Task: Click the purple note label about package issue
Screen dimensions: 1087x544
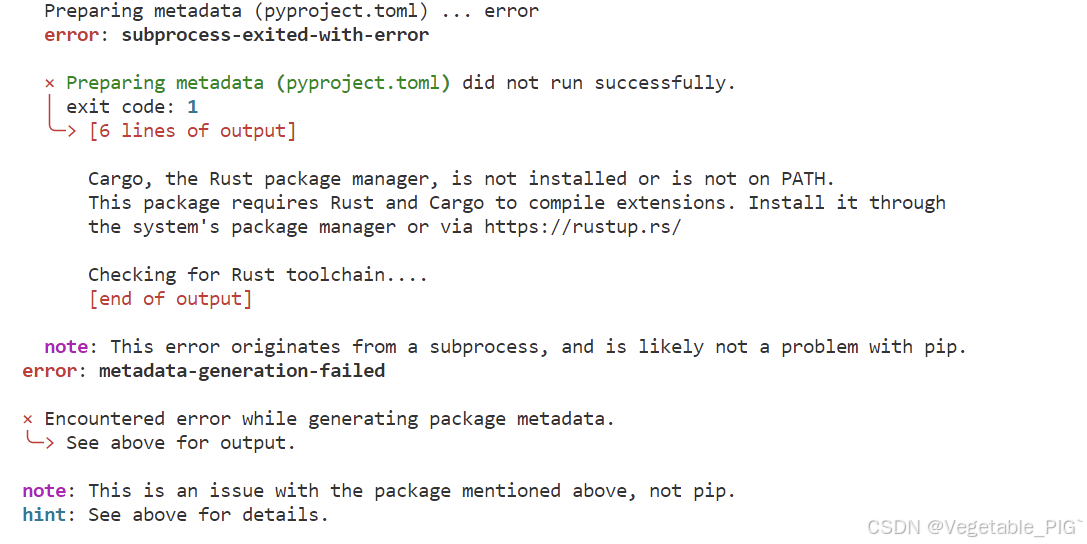Action: coord(44,491)
